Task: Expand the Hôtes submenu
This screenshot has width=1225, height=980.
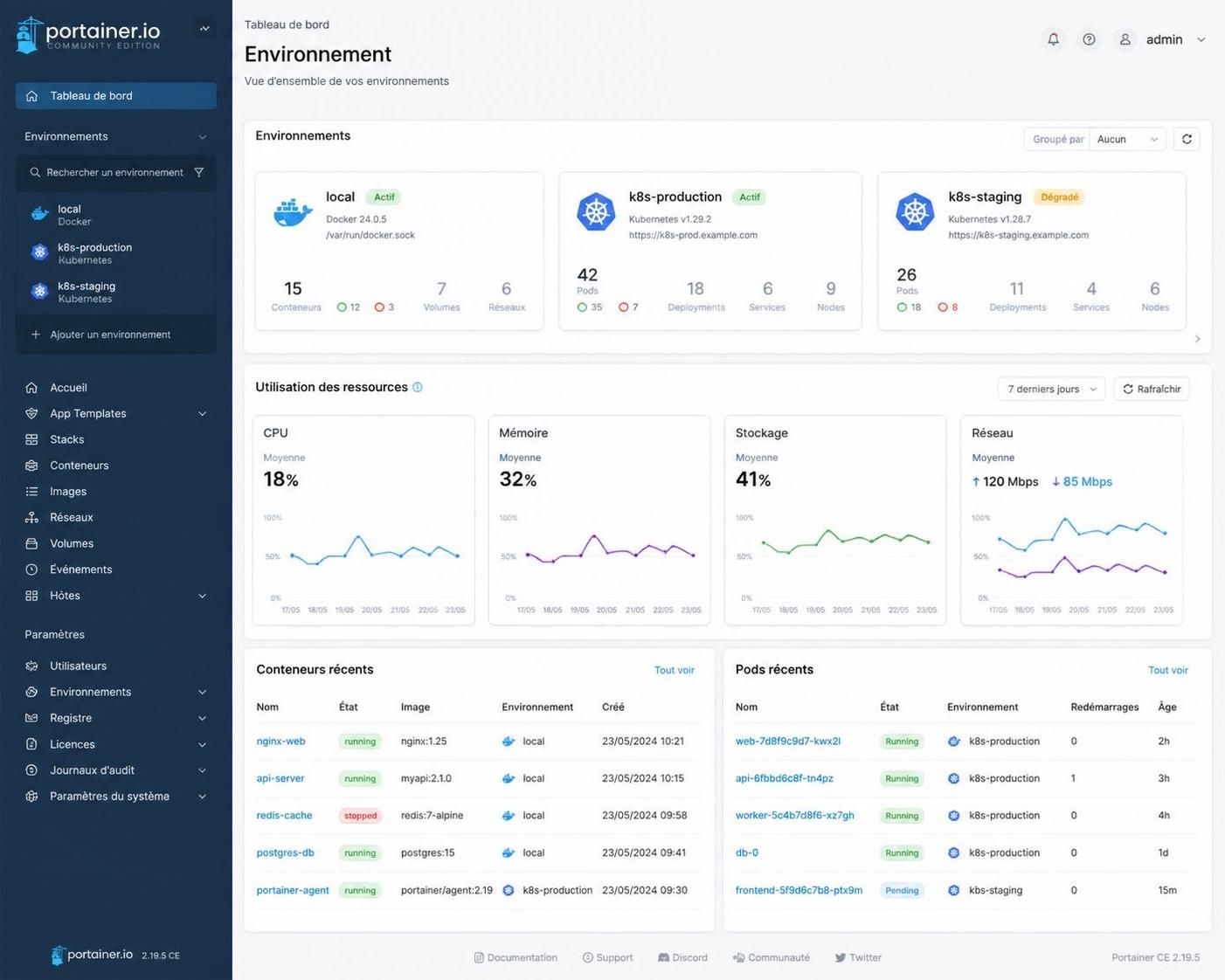Action: click(203, 596)
